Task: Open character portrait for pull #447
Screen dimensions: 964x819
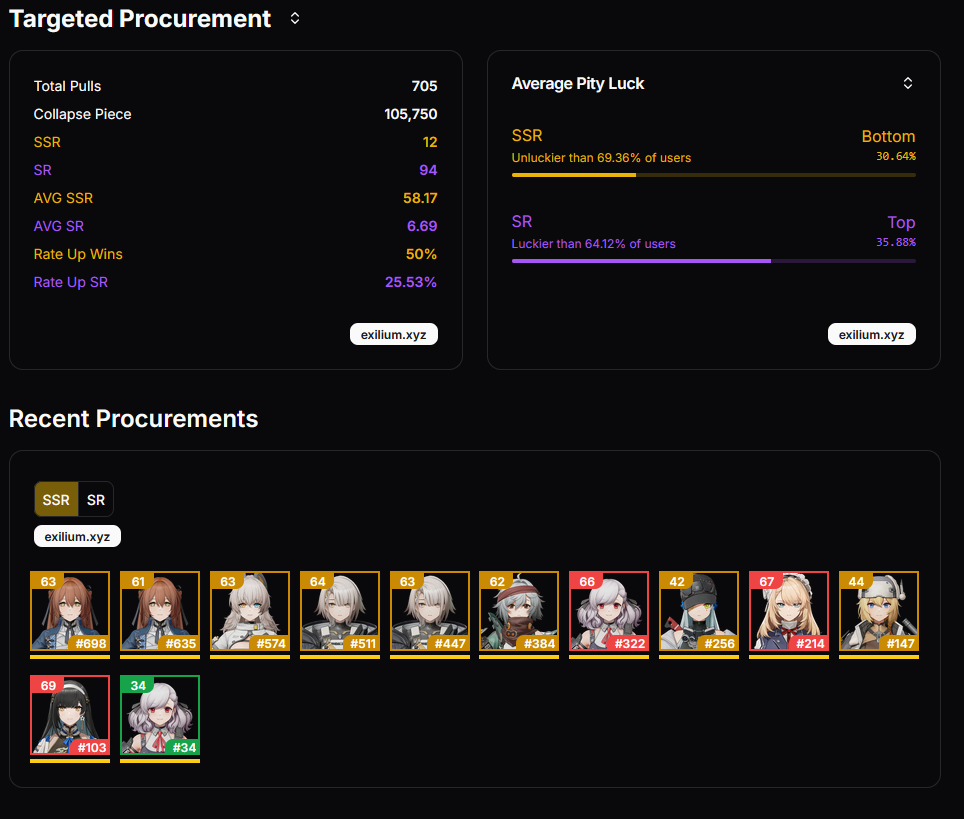Action: (x=430, y=611)
